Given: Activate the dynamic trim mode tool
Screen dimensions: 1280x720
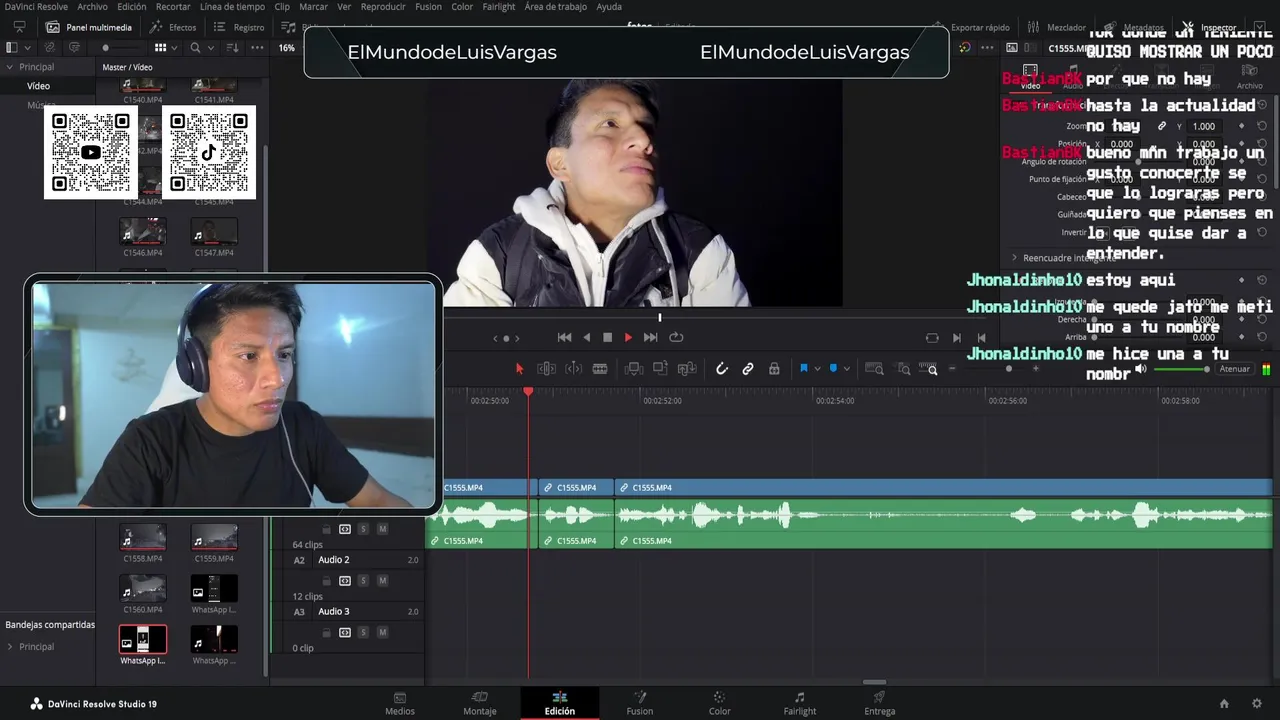Looking at the screenshot, I should 574,369.
